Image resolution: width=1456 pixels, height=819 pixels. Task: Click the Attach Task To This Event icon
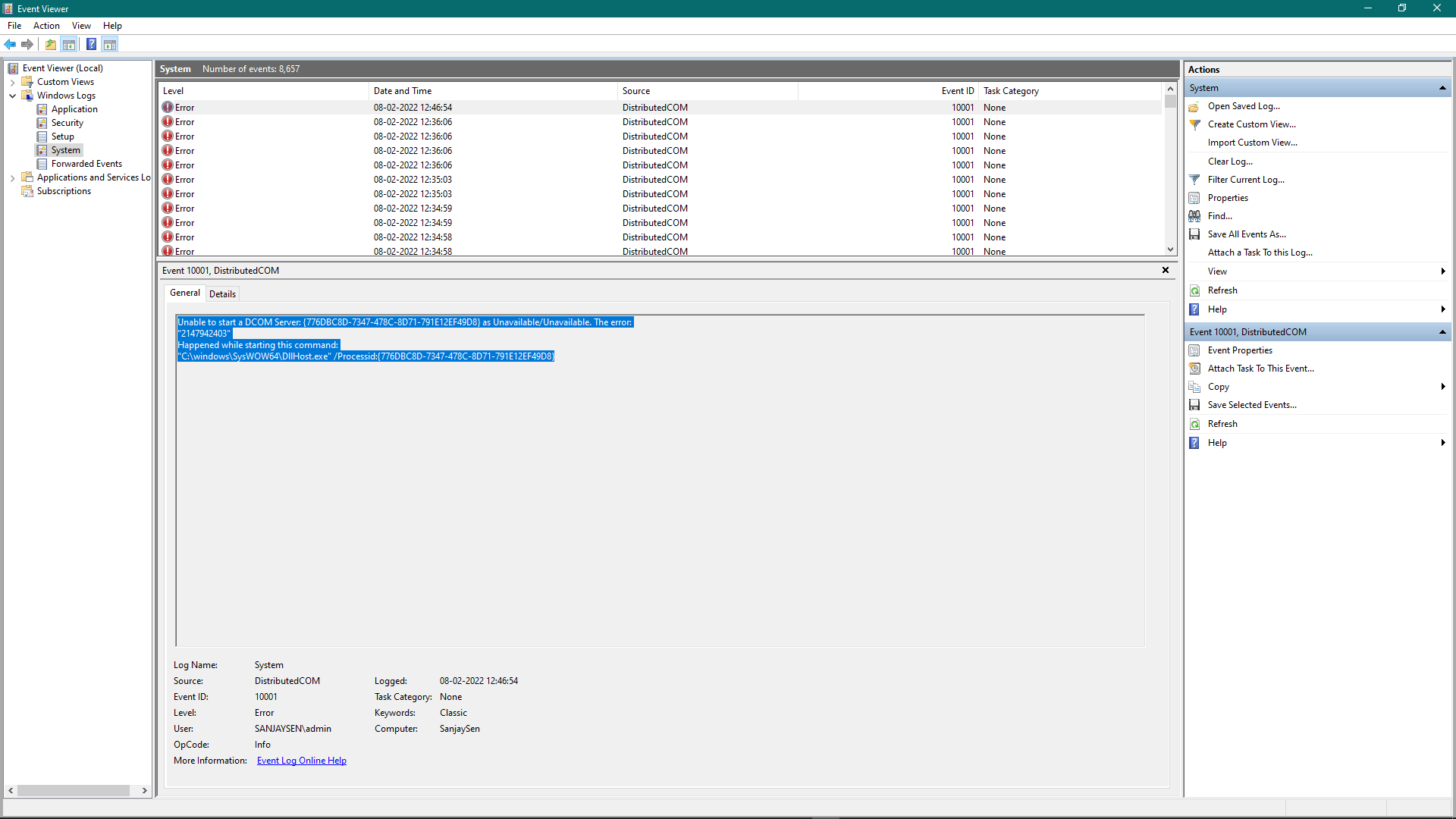[1194, 369]
